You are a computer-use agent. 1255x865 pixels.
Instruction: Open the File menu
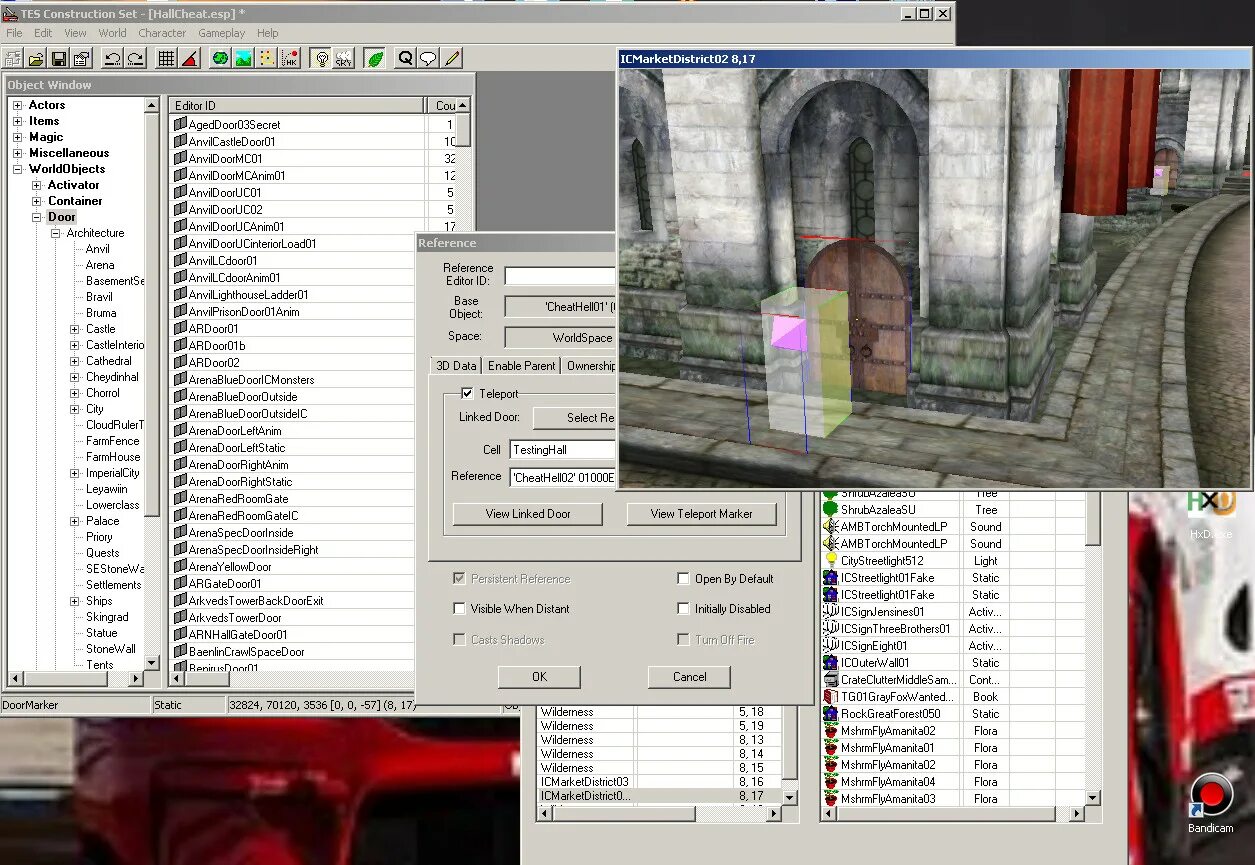pyautogui.click(x=14, y=33)
